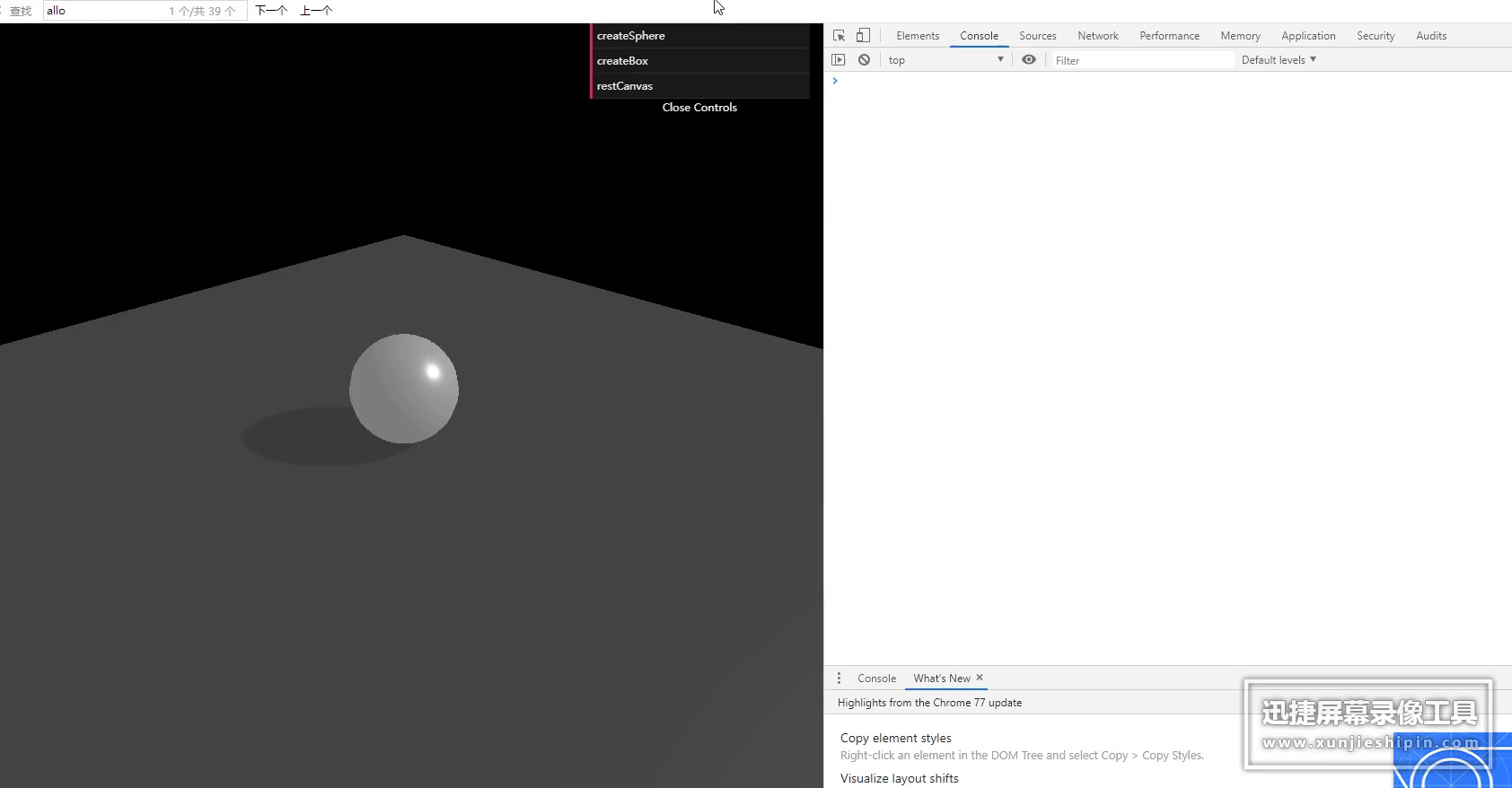Click the Copy element styles heading
The image size is (1512, 788).
click(895, 738)
